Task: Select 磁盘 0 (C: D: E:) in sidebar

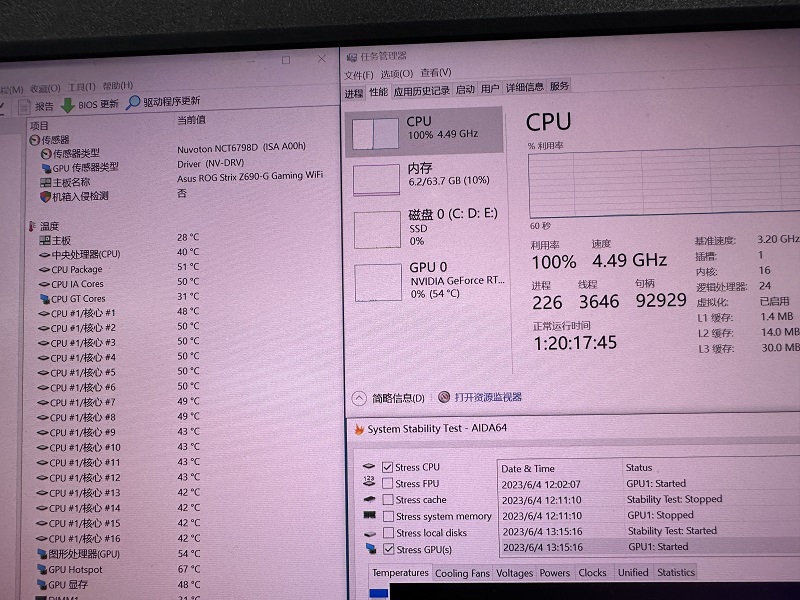Action: (427, 229)
